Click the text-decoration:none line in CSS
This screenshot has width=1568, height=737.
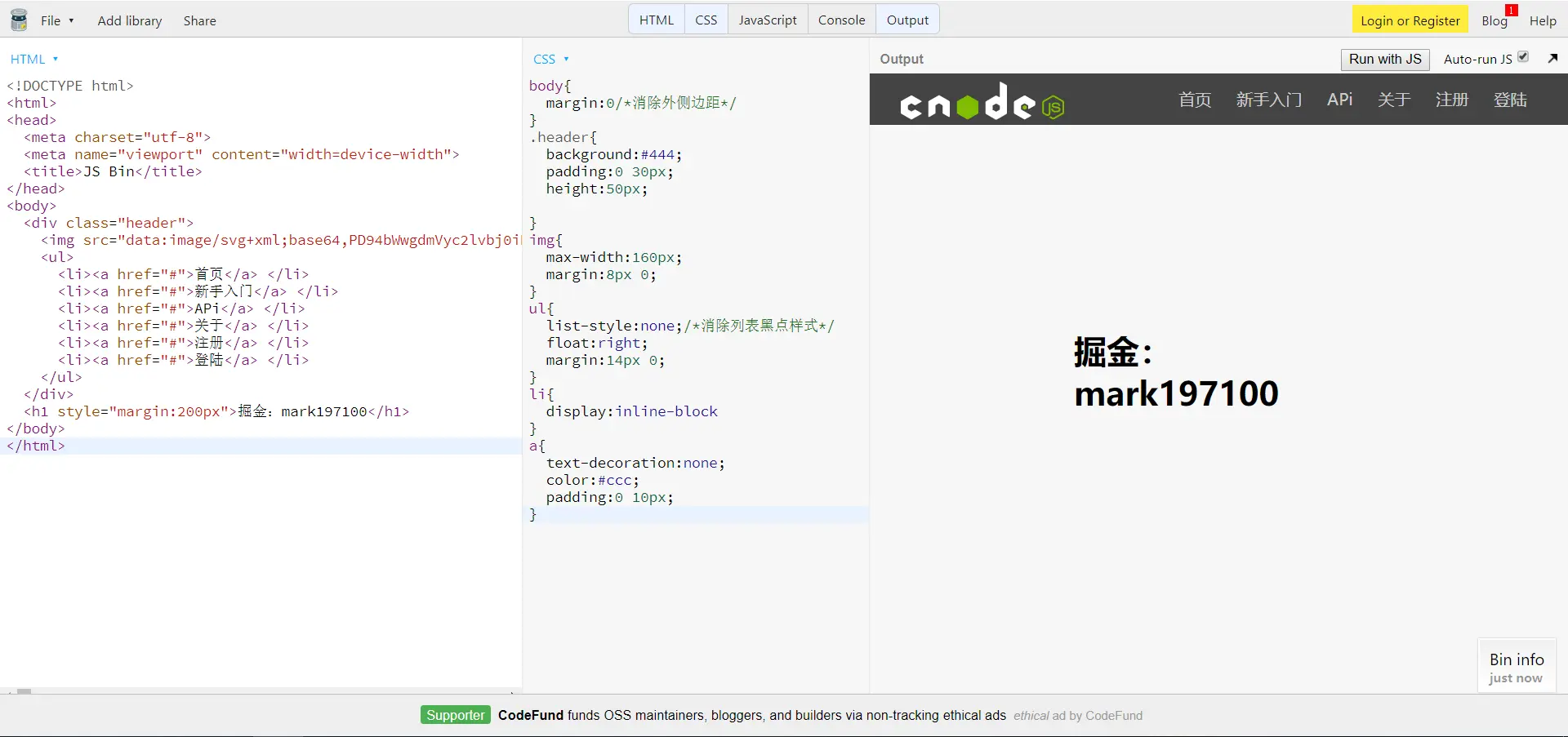click(x=635, y=463)
